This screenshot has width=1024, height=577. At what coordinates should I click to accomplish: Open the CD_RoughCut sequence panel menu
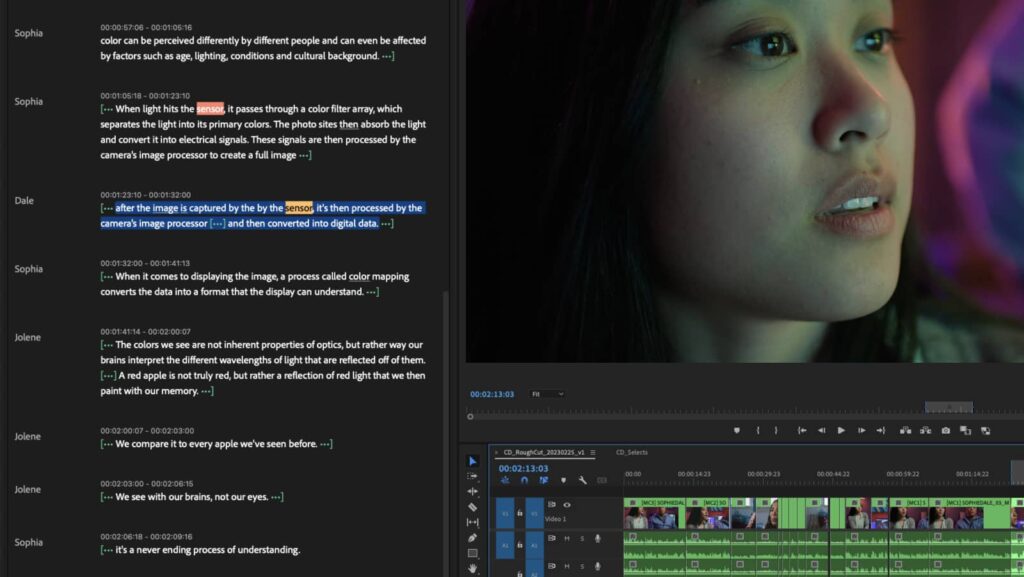(x=592, y=453)
